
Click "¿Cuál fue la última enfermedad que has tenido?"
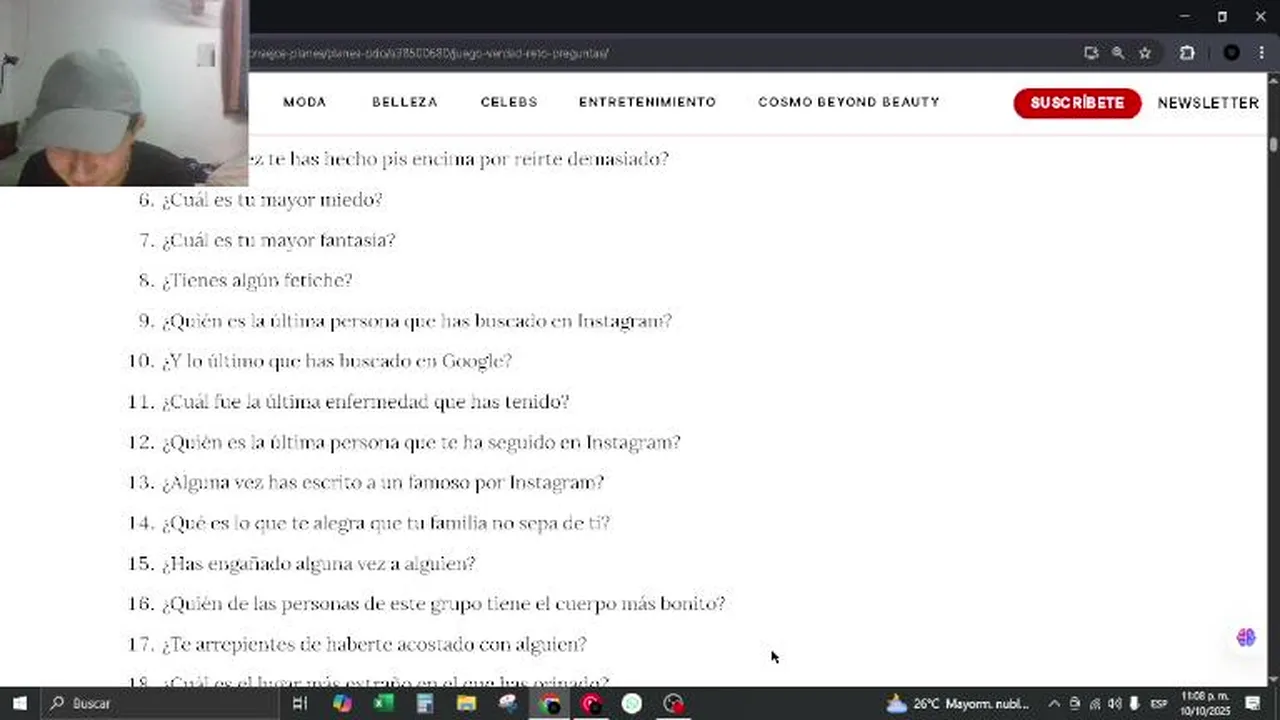(x=366, y=402)
